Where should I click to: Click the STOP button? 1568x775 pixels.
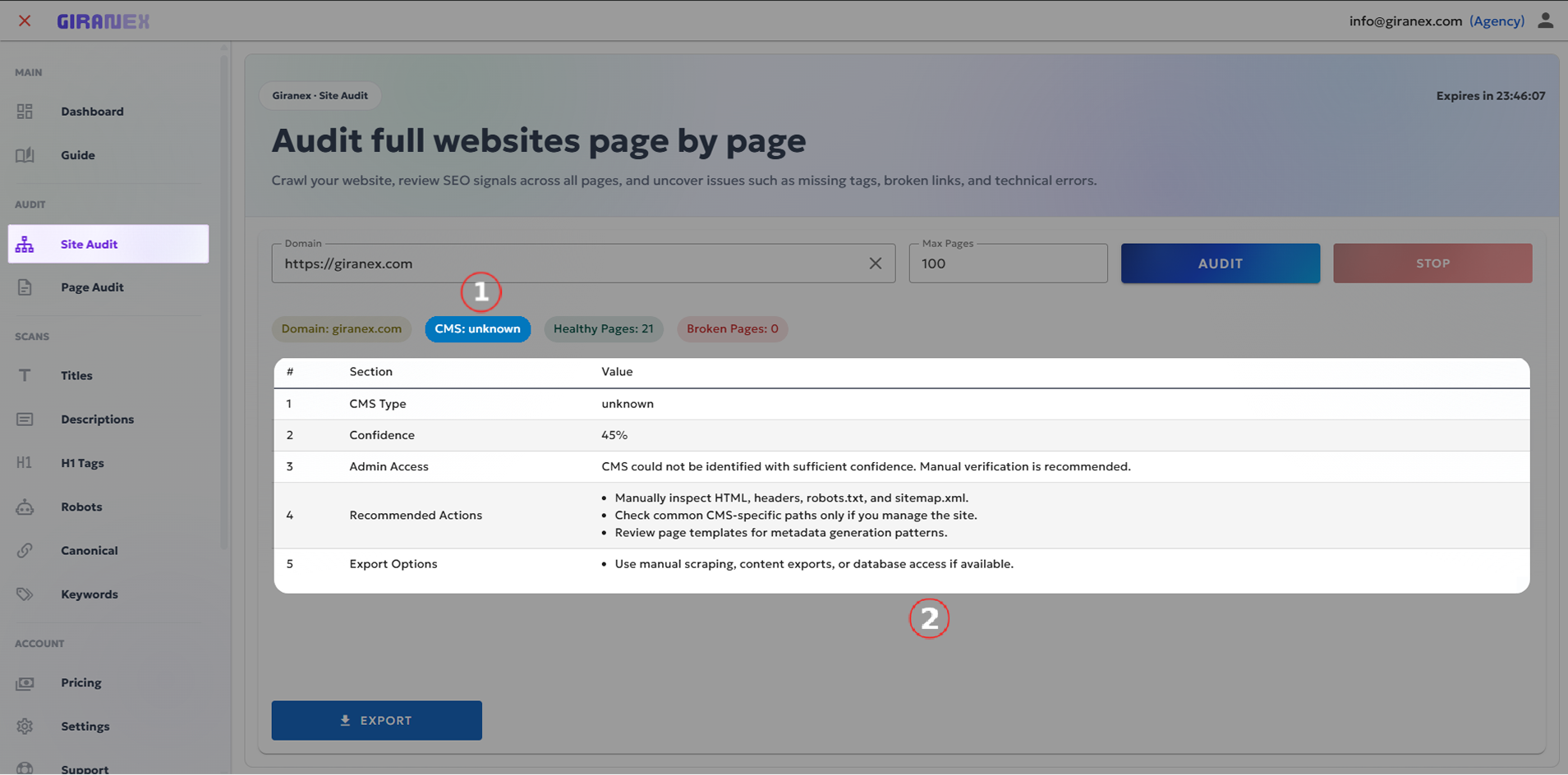[x=1432, y=264]
